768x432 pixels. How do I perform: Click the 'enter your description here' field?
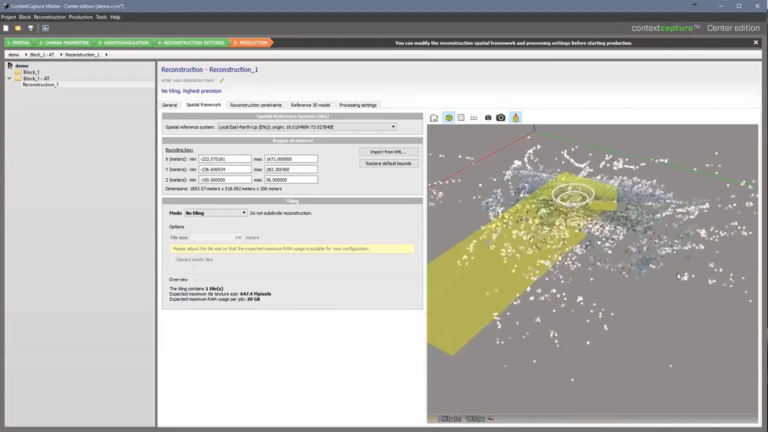pos(188,80)
